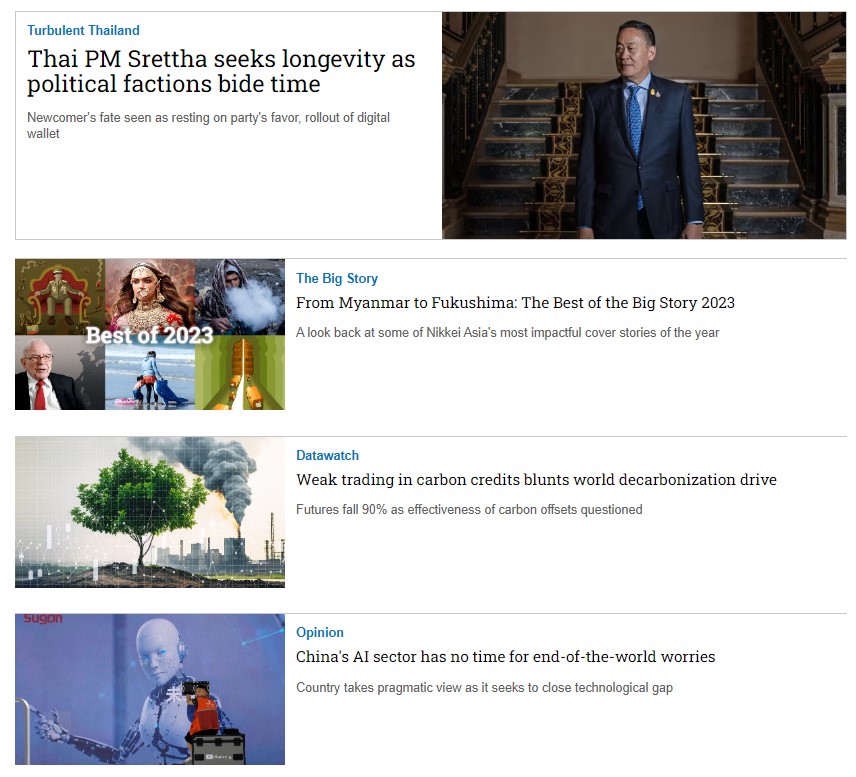
Task: Open The Big Story section link
Action: pyautogui.click(x=337, y=278)
